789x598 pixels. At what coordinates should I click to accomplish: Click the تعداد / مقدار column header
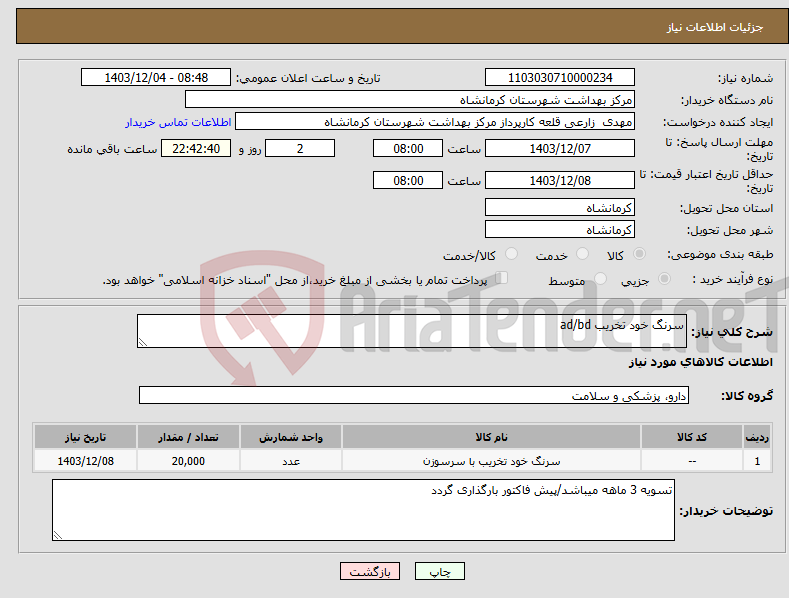188,437
